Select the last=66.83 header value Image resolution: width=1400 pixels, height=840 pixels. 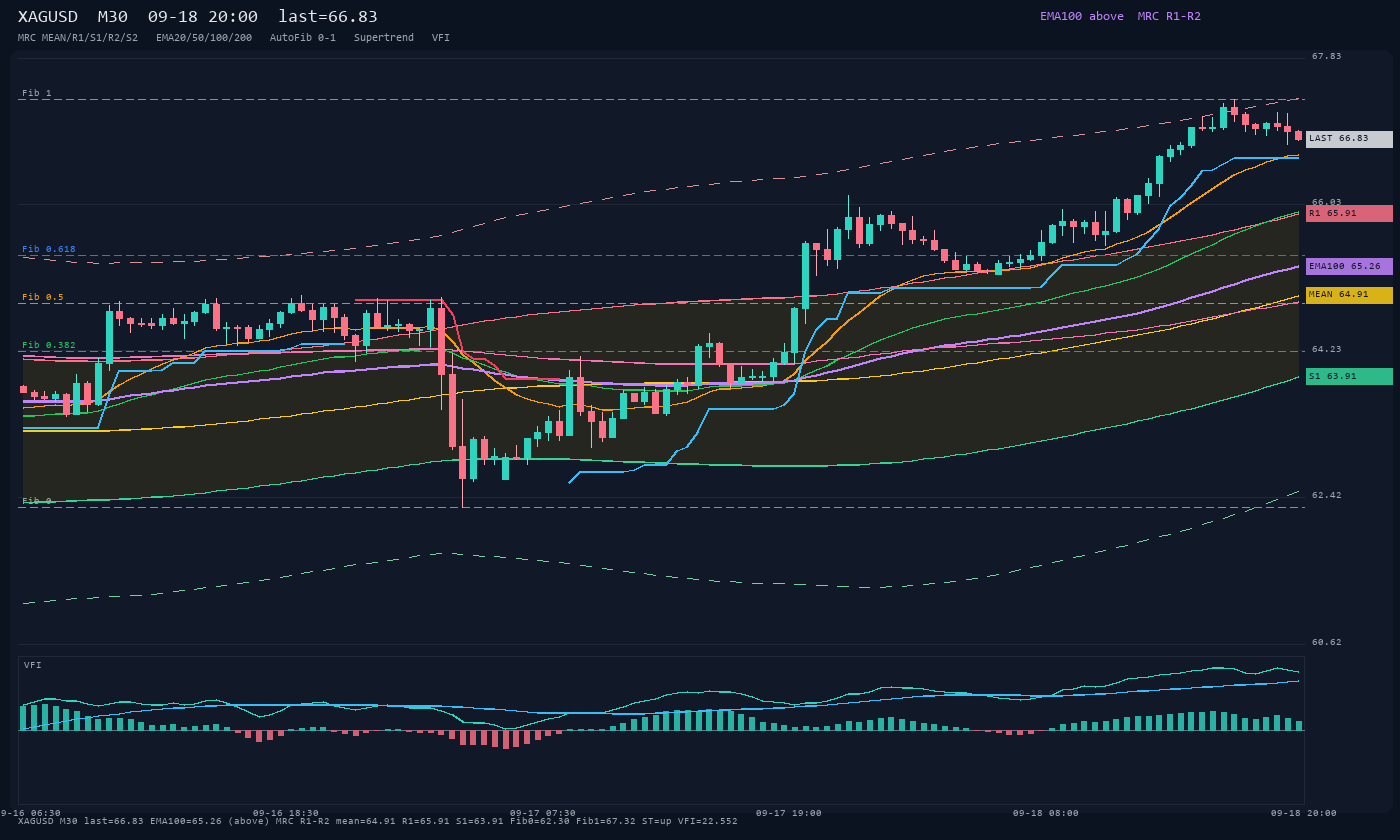pyautogui.click(x=328, y=17)
